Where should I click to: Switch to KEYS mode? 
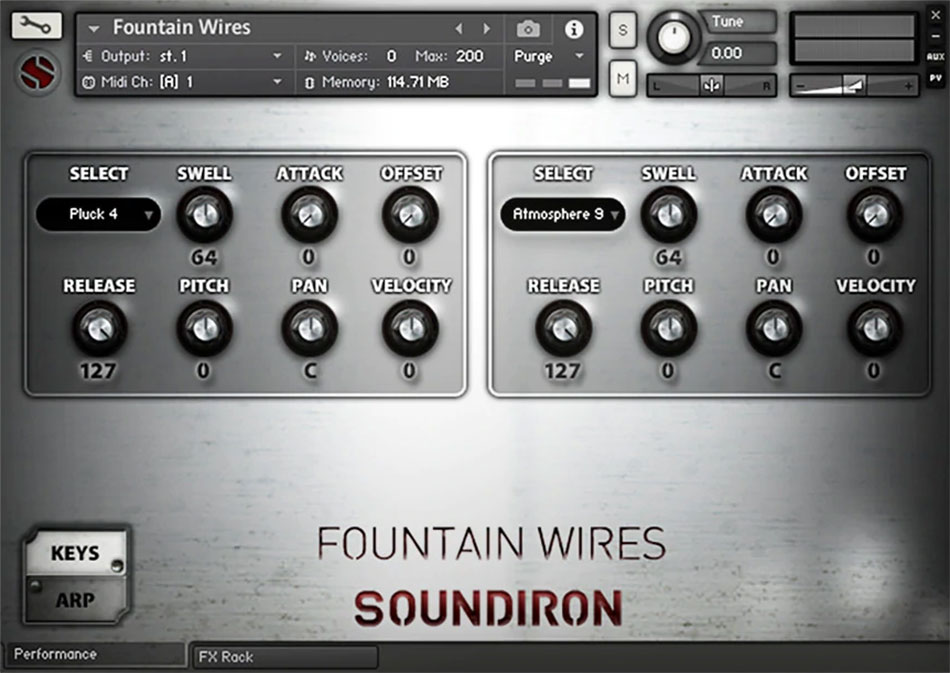[76, 552]
